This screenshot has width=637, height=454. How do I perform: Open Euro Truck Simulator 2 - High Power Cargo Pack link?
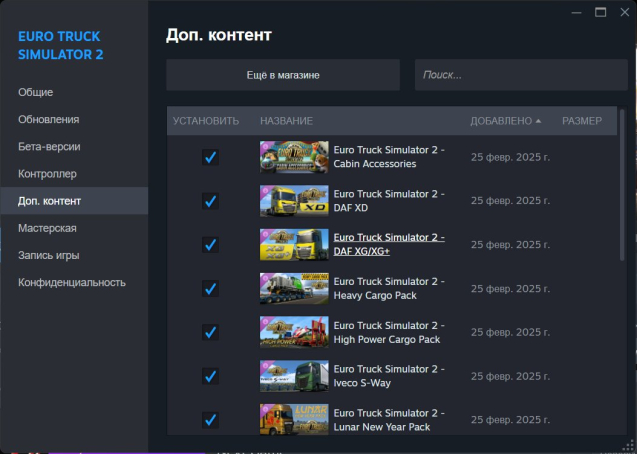coord(389,333)
